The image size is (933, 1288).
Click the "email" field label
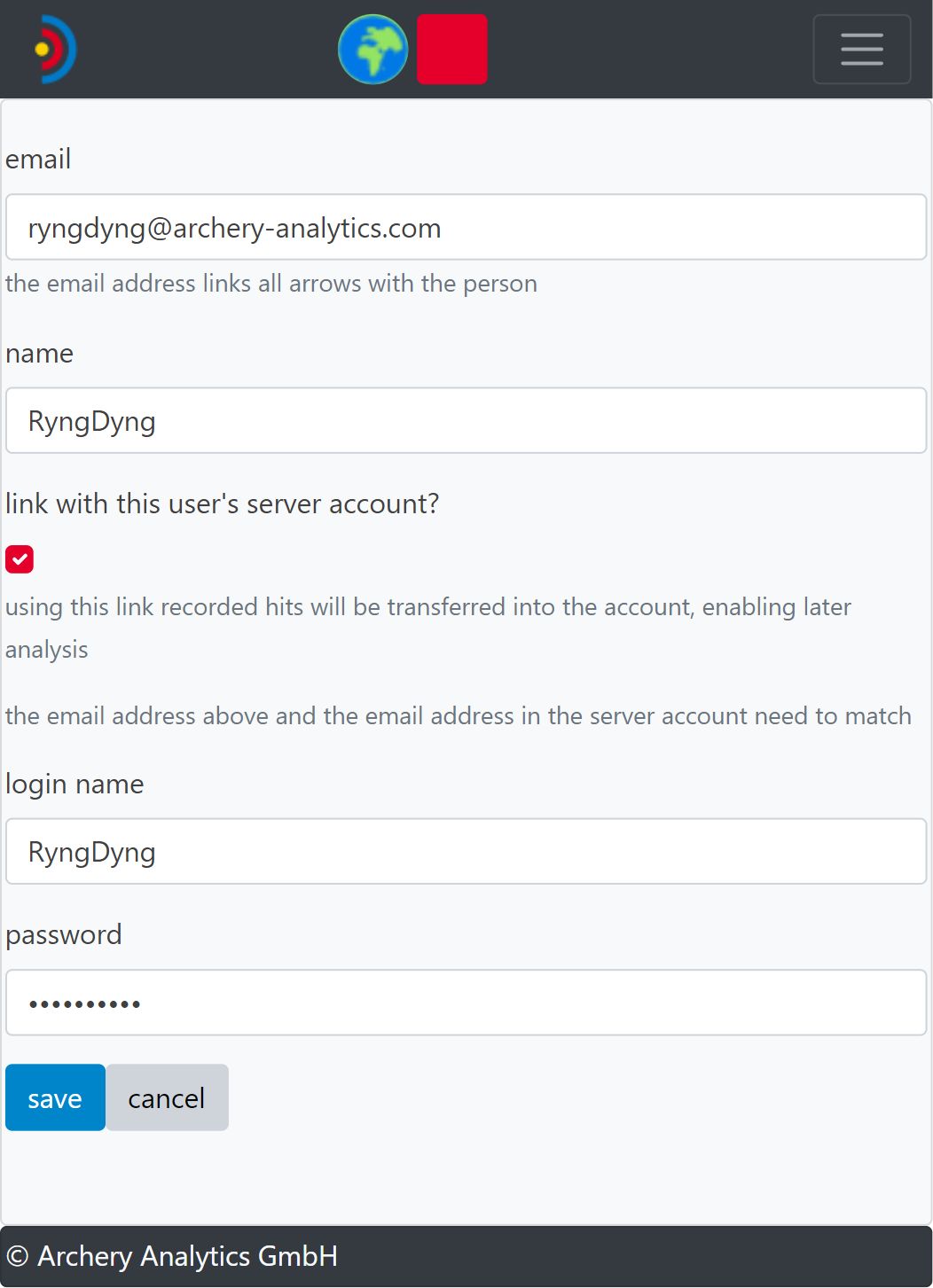38,160
